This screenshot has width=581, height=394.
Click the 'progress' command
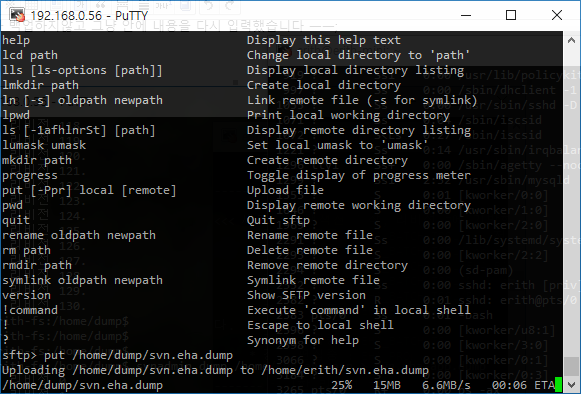pos(30,175)
